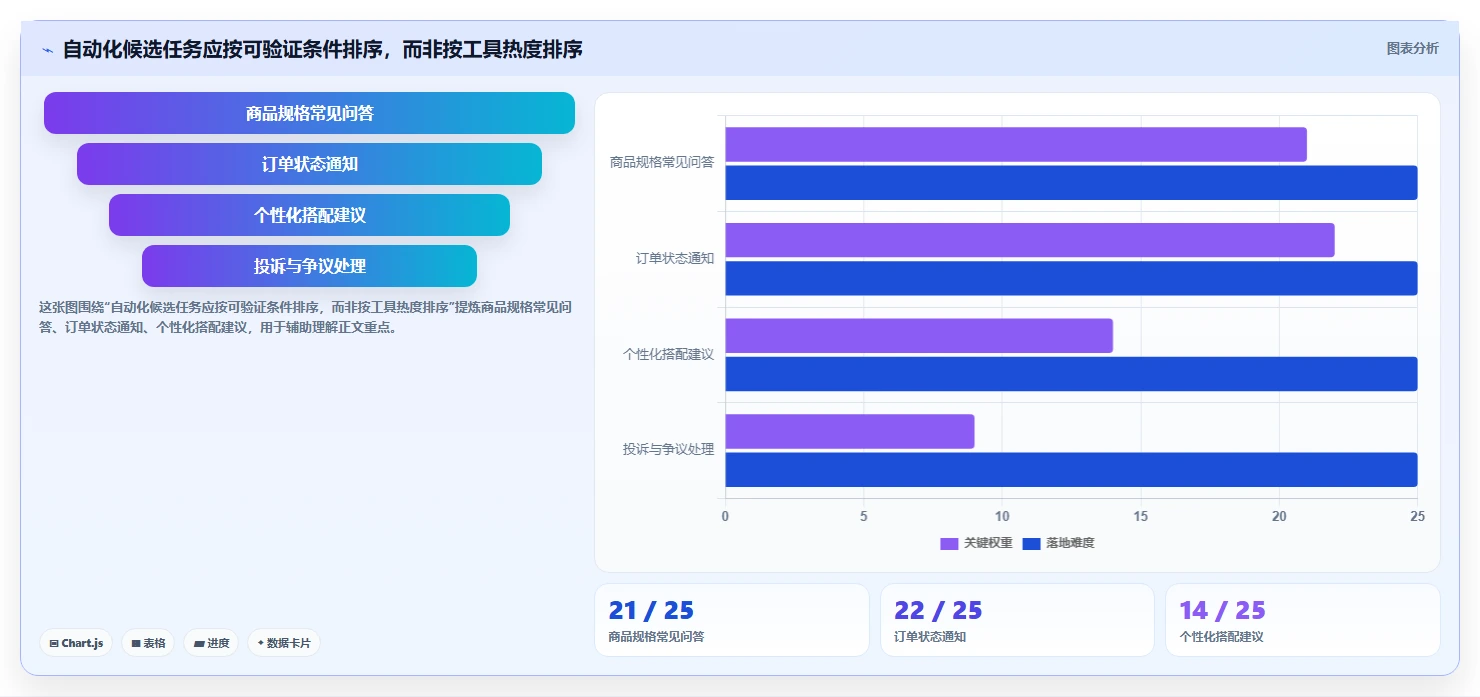This screenshot has height=697, width=1480.
Task: Click the 投诉与争议处理 y-axis label
Action: [668, 449]
